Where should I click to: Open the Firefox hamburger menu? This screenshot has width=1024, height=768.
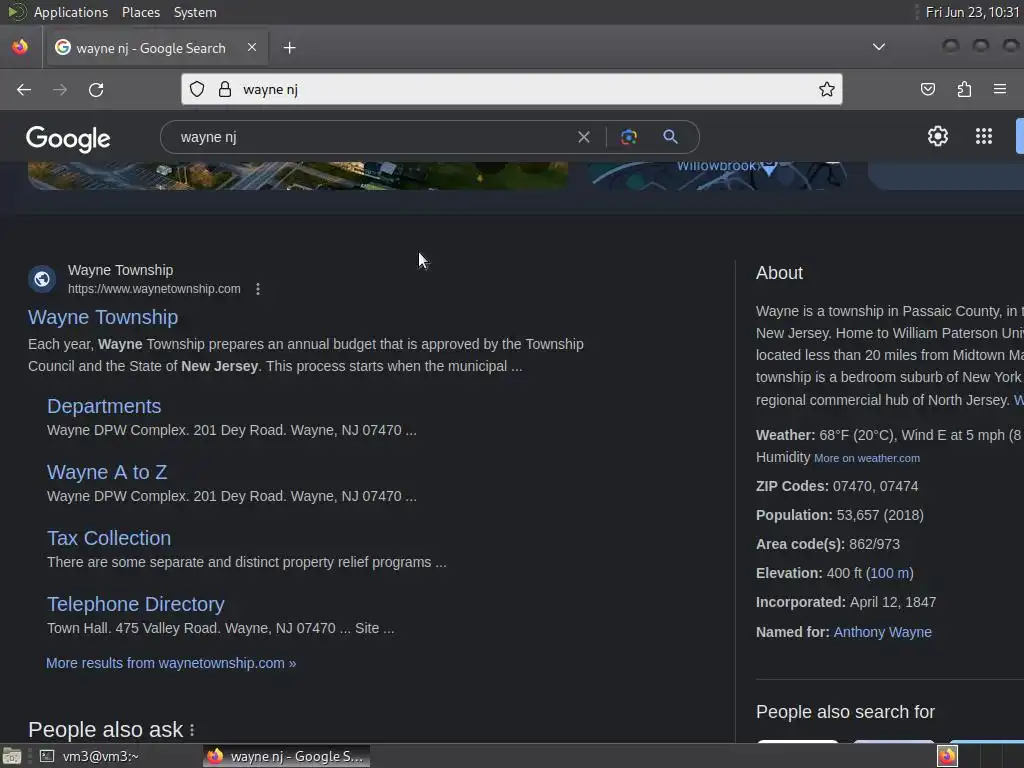[1000, 89]
